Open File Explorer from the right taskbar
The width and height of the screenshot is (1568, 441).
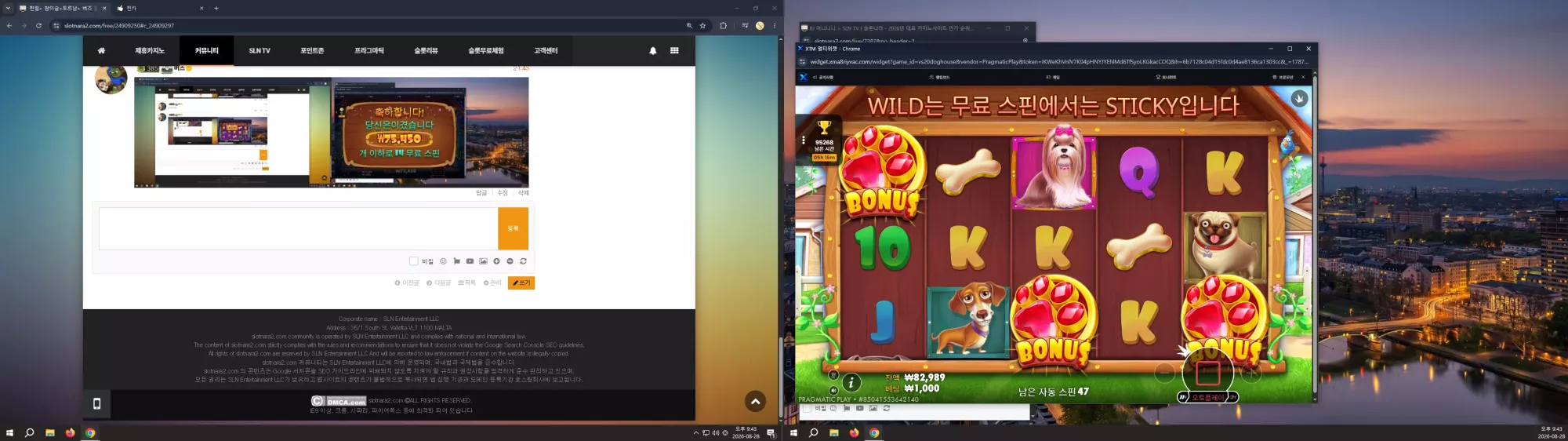pos(833,432)
